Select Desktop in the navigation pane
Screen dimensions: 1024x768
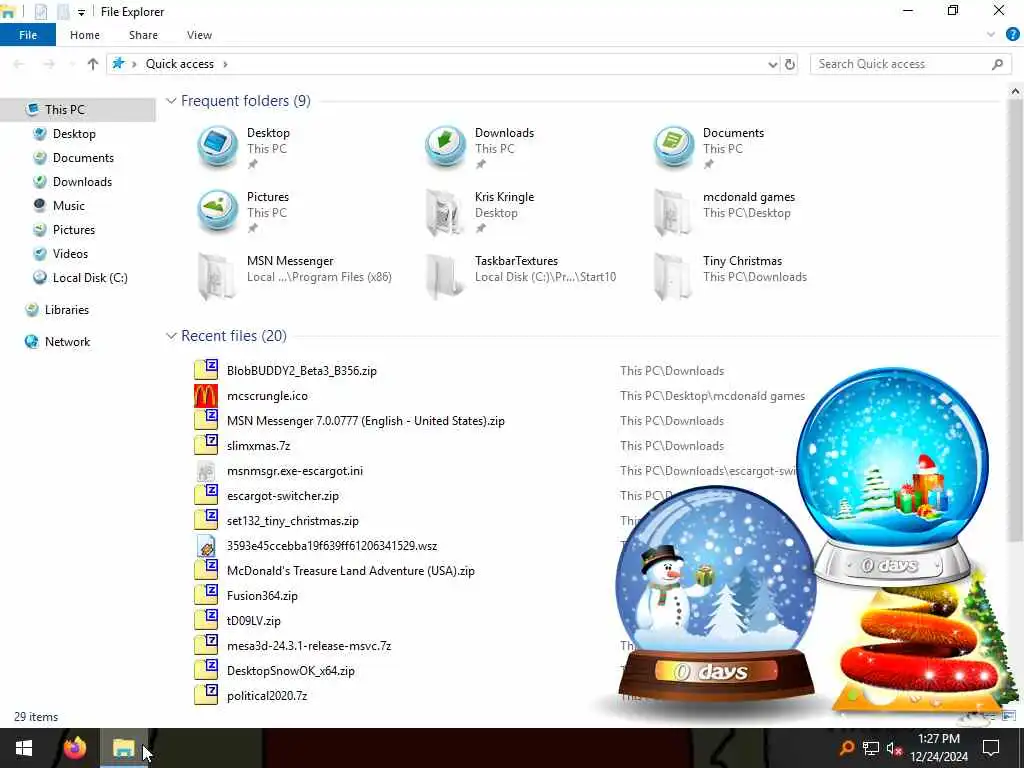(x=74, y=134)
